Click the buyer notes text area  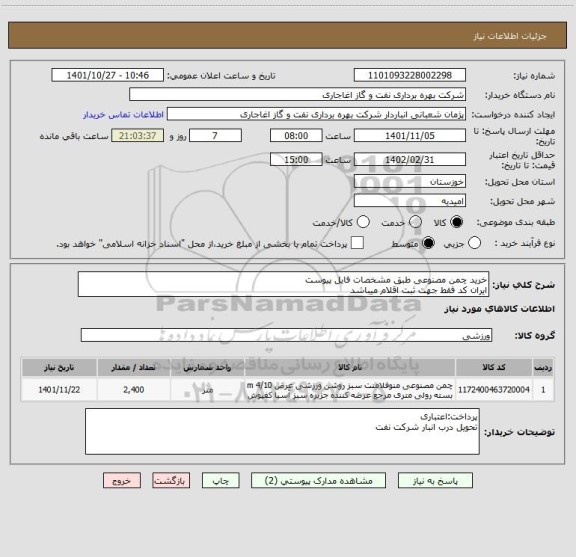(282, 431)
